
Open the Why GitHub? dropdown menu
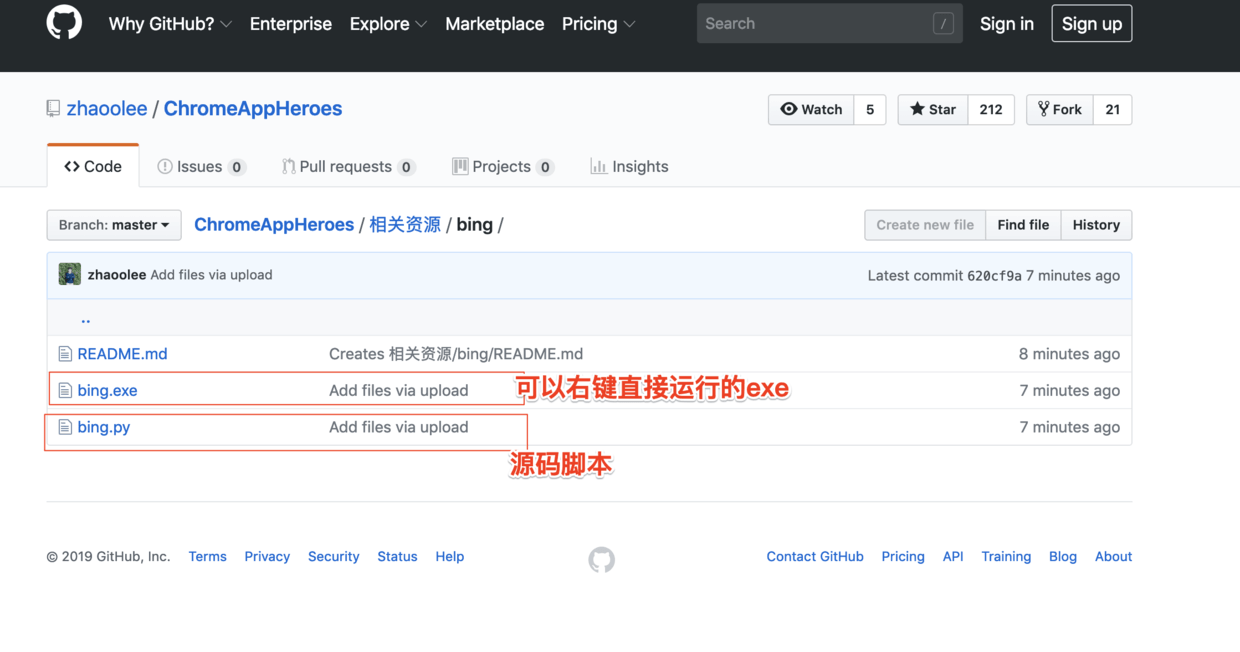(x=170, y=24)
